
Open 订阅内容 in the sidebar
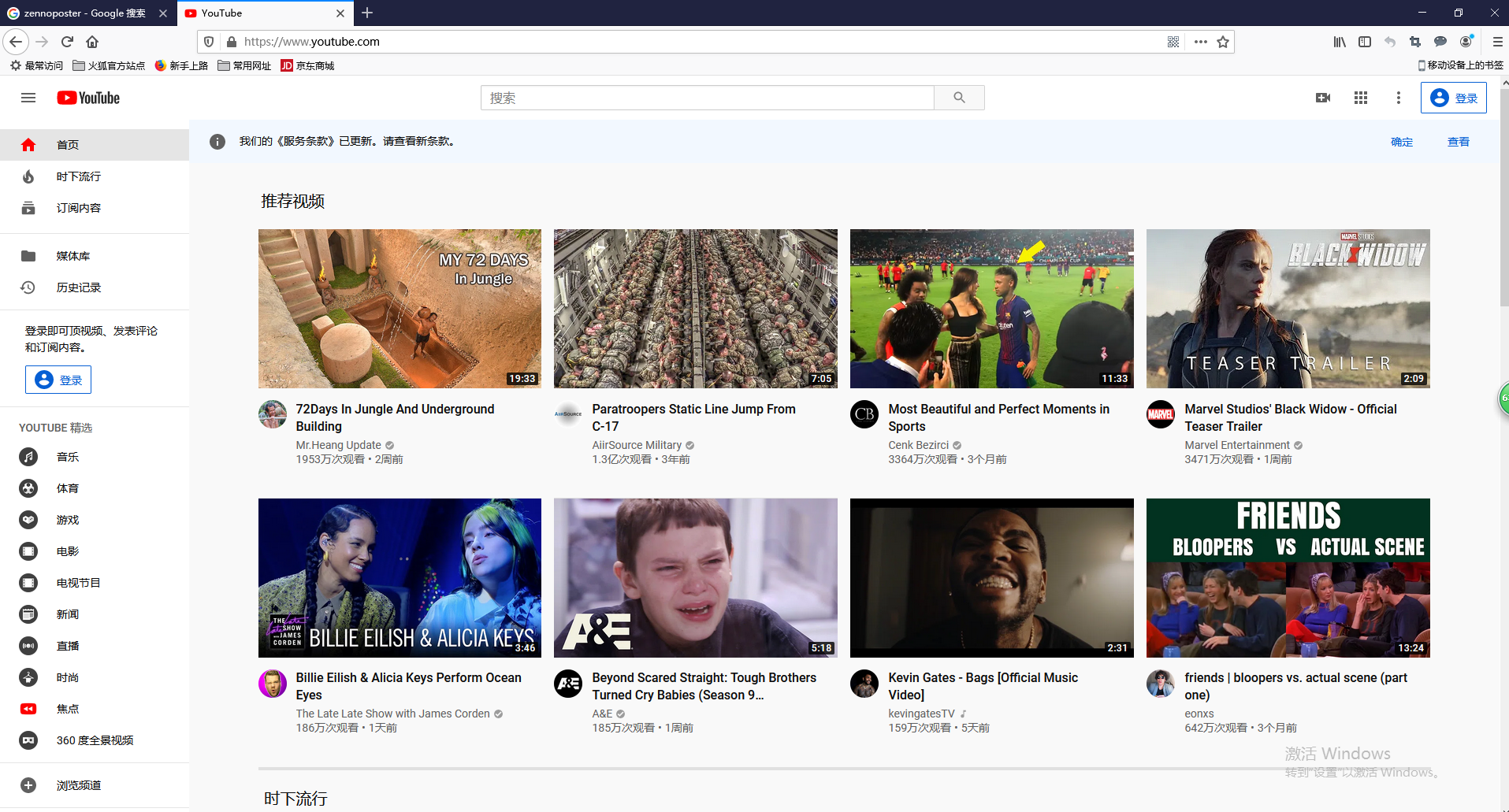tap(95, 208)
